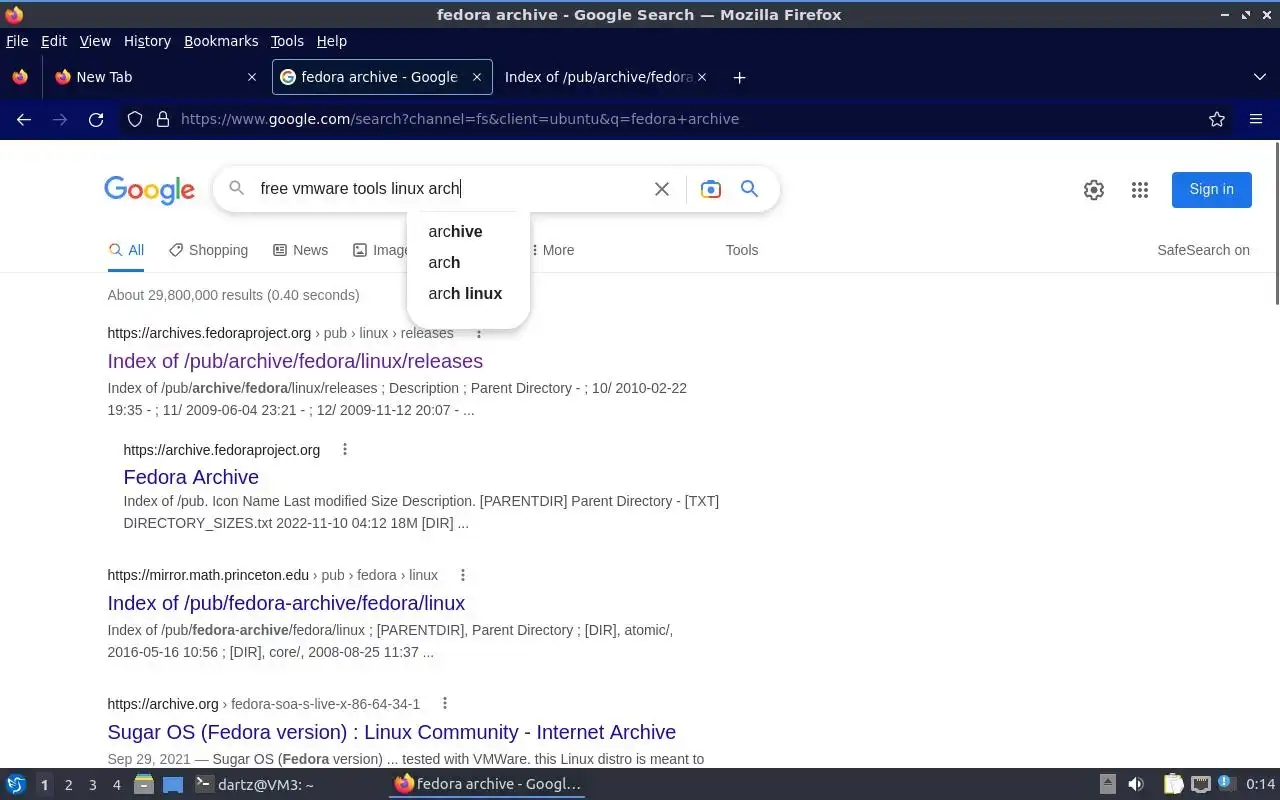This screenshot has height=800, width=1280.
Task: Open the File menu
Action: tap(17, 41)
